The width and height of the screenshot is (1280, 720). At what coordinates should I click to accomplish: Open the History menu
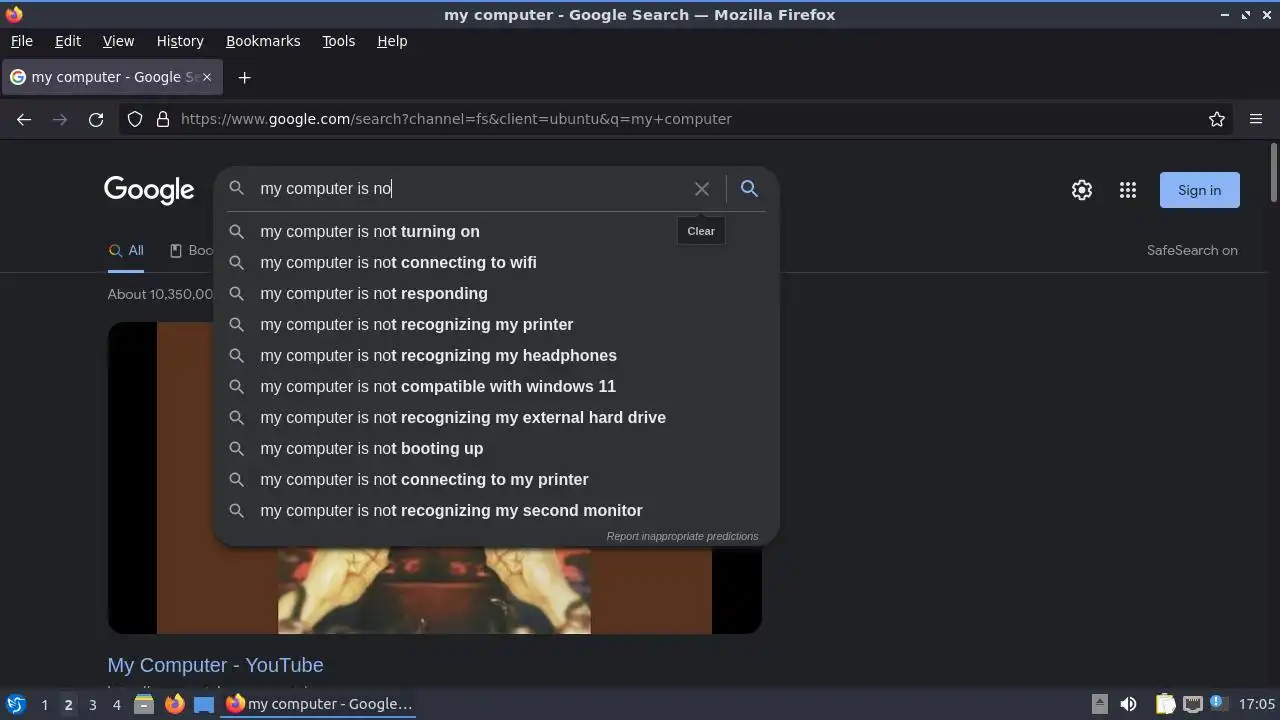180,41
